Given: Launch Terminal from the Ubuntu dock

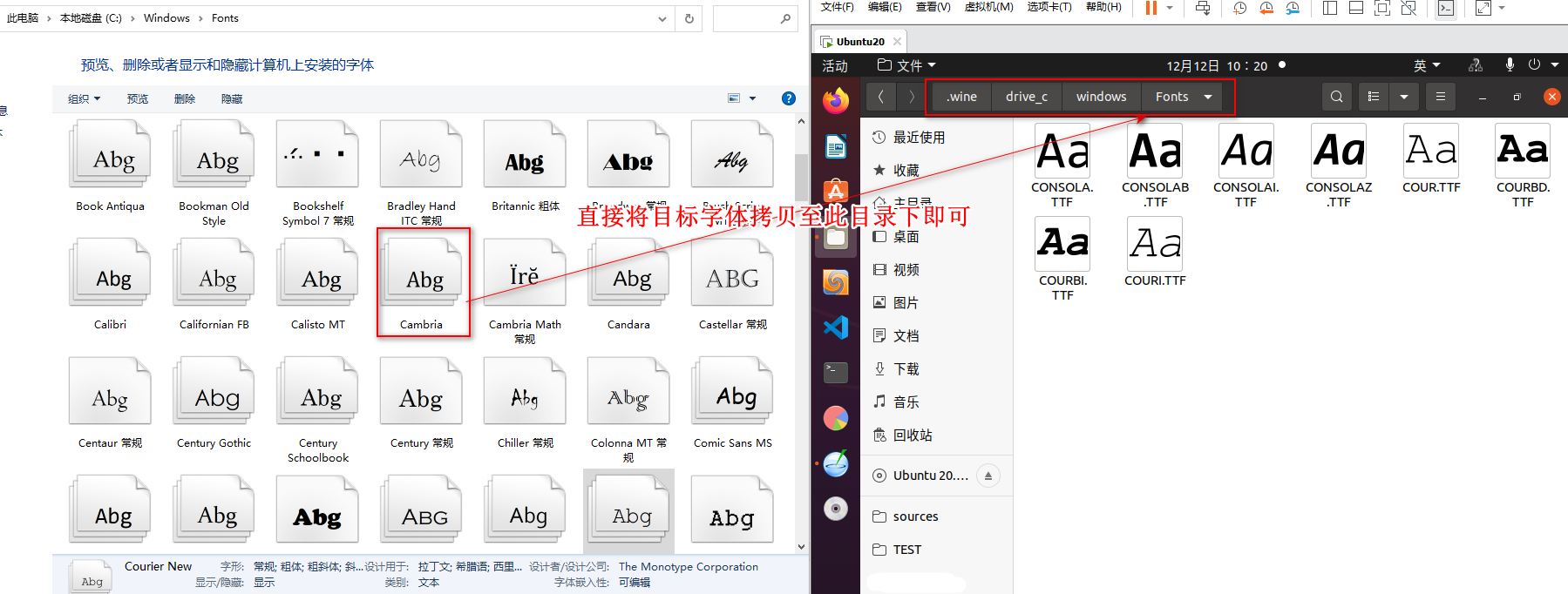Looking at the screenshot, I should tap(836, 373).
